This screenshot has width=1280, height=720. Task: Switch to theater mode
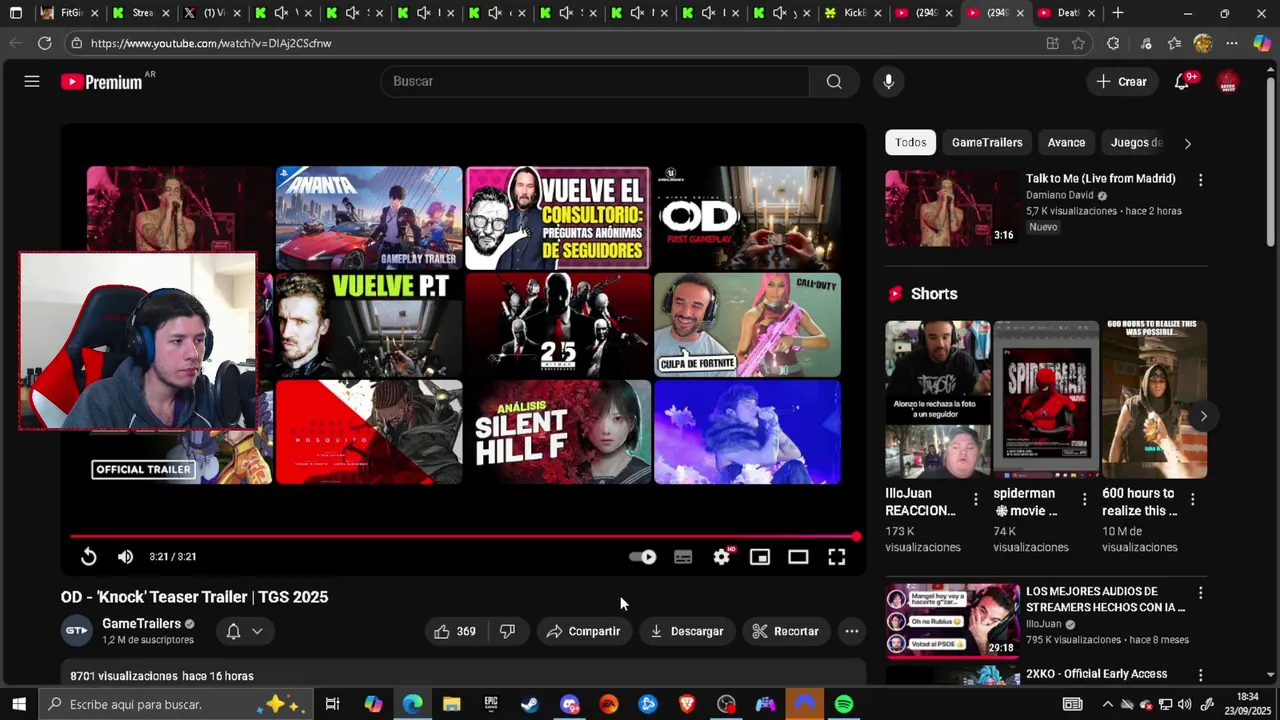tap(798, 557)
